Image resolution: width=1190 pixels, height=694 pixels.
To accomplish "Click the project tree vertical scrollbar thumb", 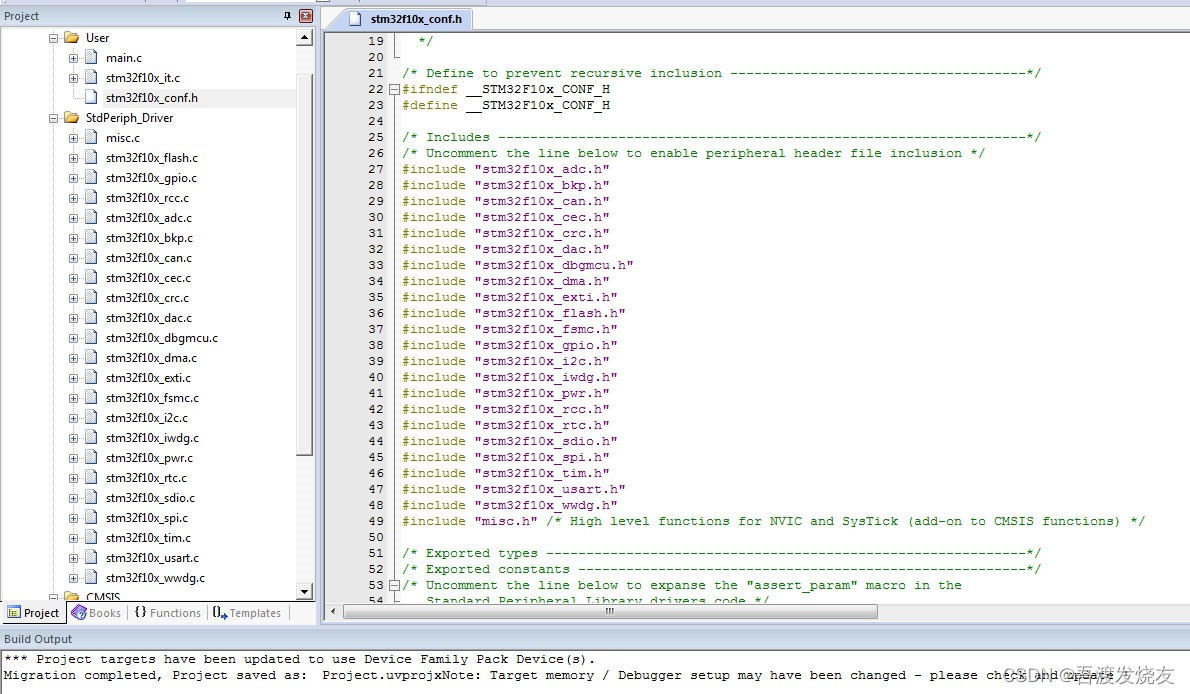I will (305, 266).
